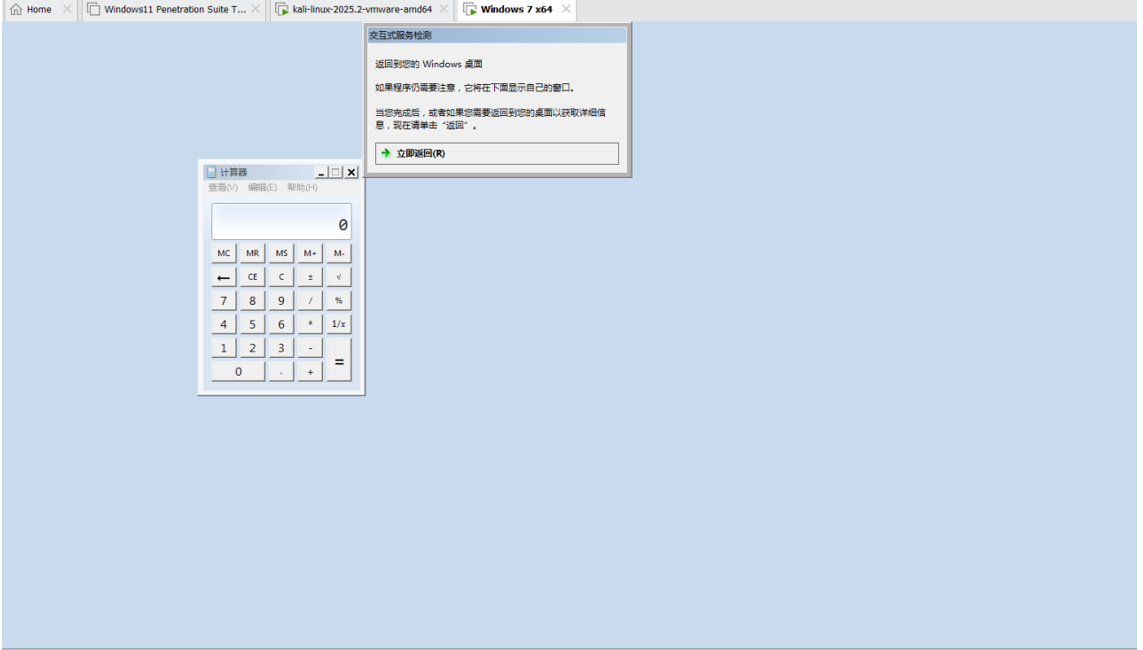The height and width of the screenshot is (650, 1143).
Task: Close the calculator window
Action: click(x=351, y=172)
